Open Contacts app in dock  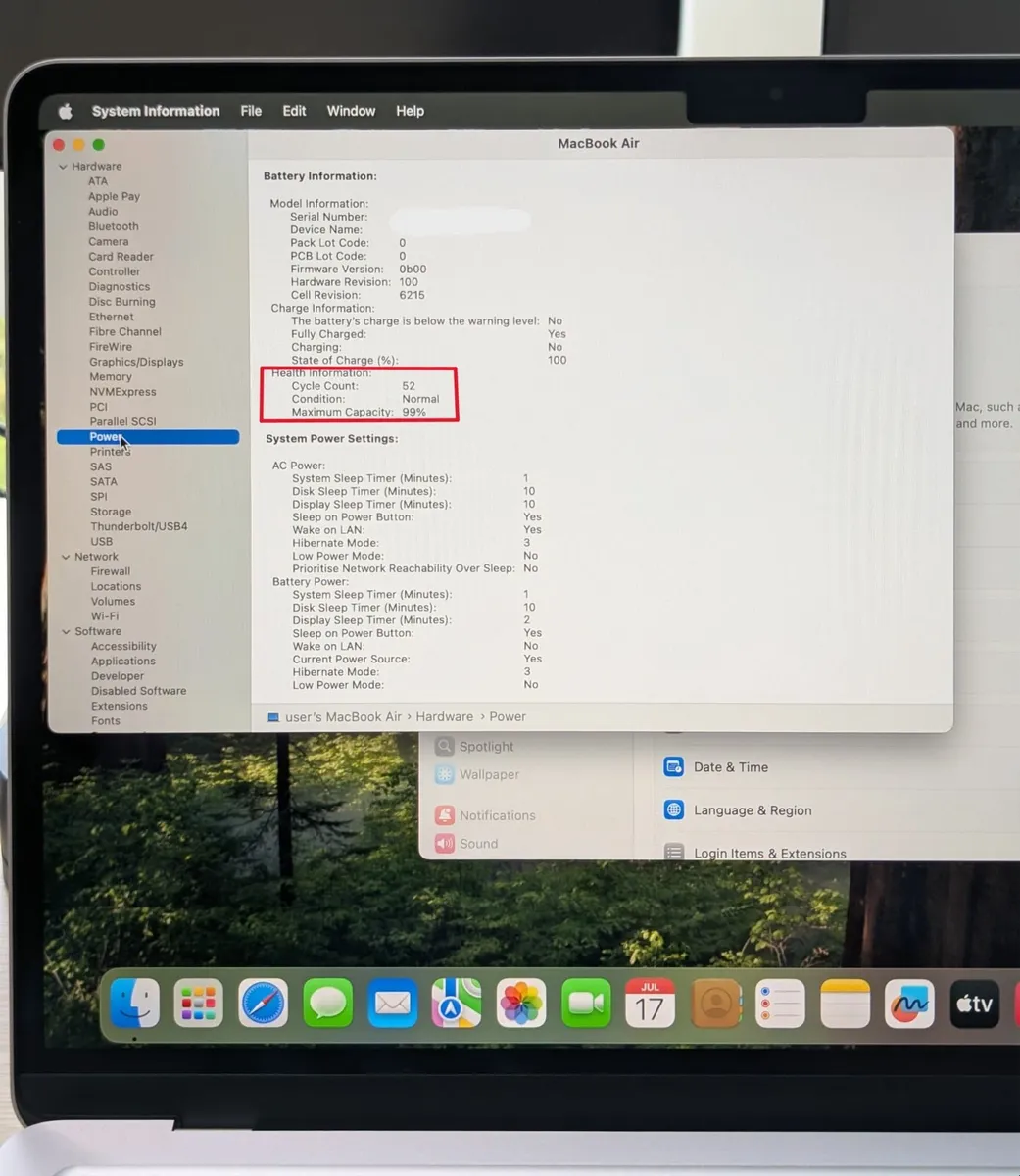[x=716, y=1004]
